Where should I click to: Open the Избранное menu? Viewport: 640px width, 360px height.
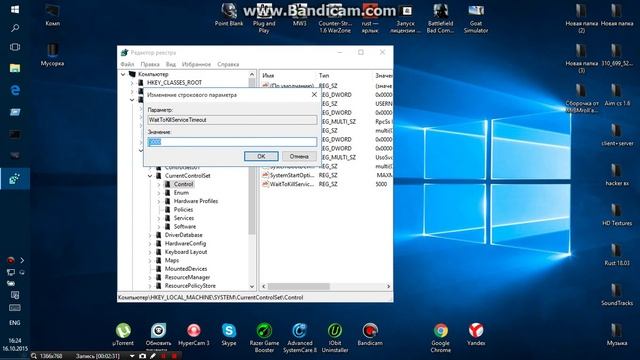tap(196, 64)
